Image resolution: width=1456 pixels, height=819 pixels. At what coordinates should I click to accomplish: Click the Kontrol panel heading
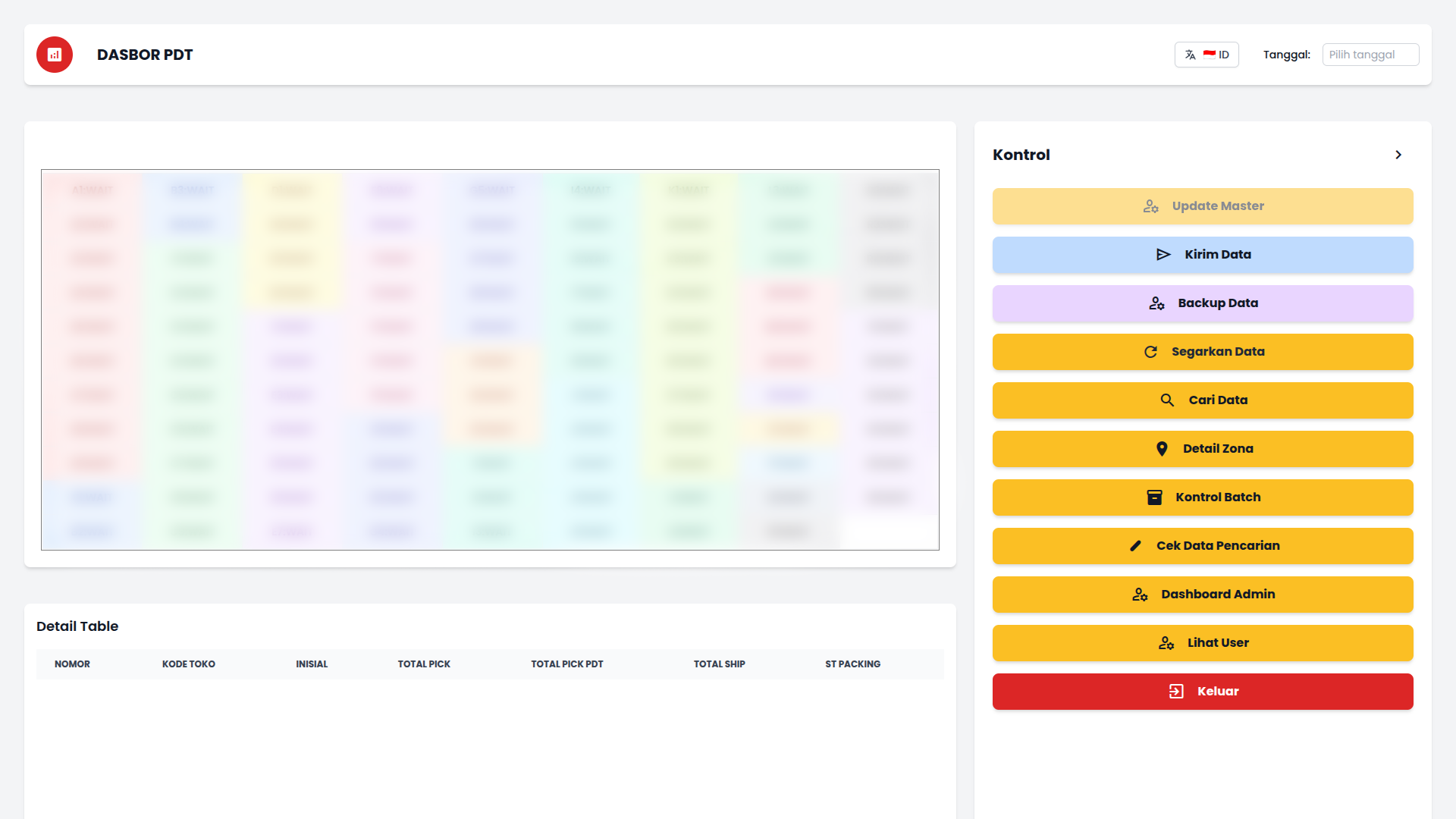[x=1021, y=155]
